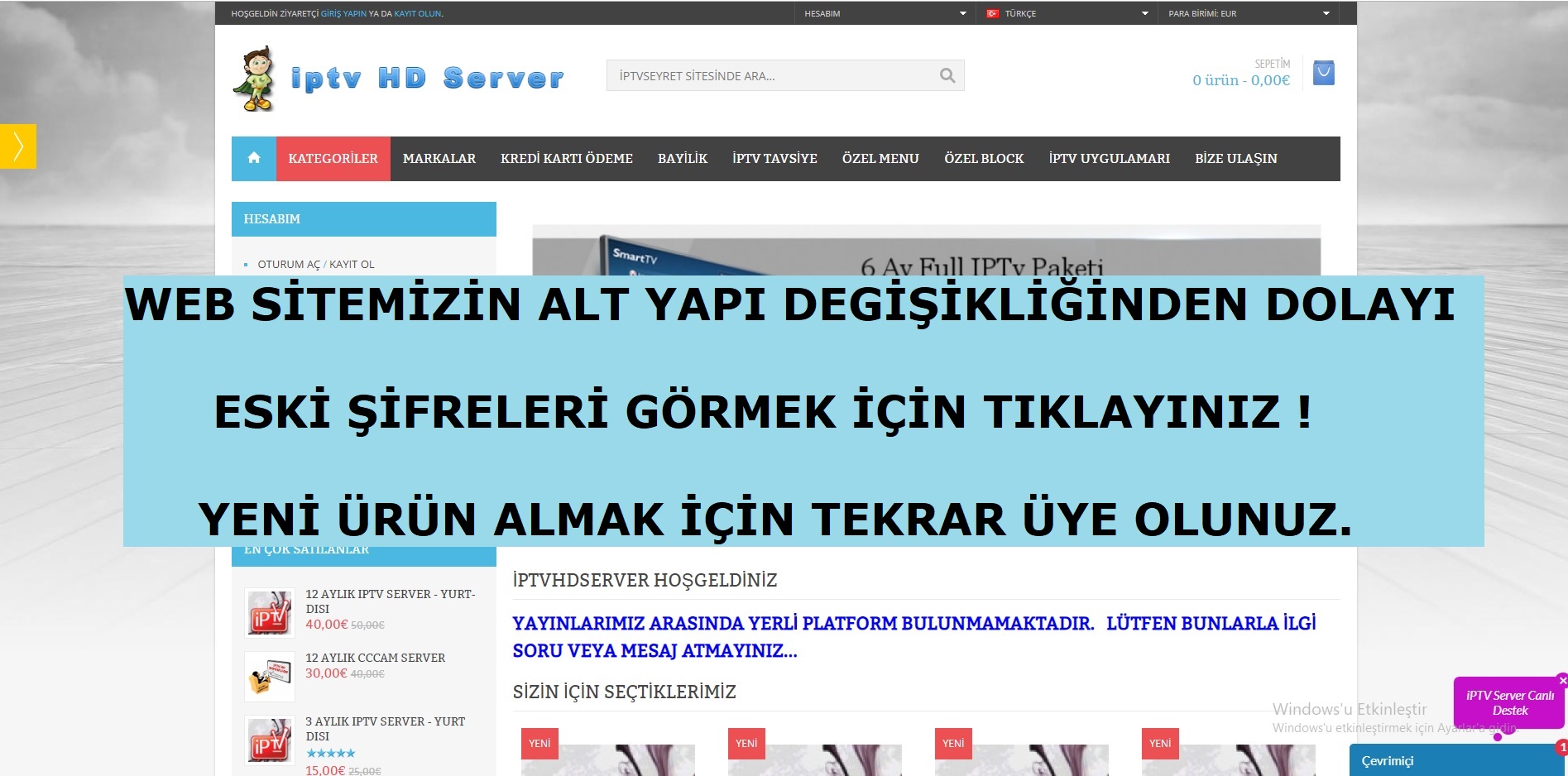The width and height of the screenshot is (1568, 776).
Task: Open the KATEGORİLER menu
Action: 333,158
